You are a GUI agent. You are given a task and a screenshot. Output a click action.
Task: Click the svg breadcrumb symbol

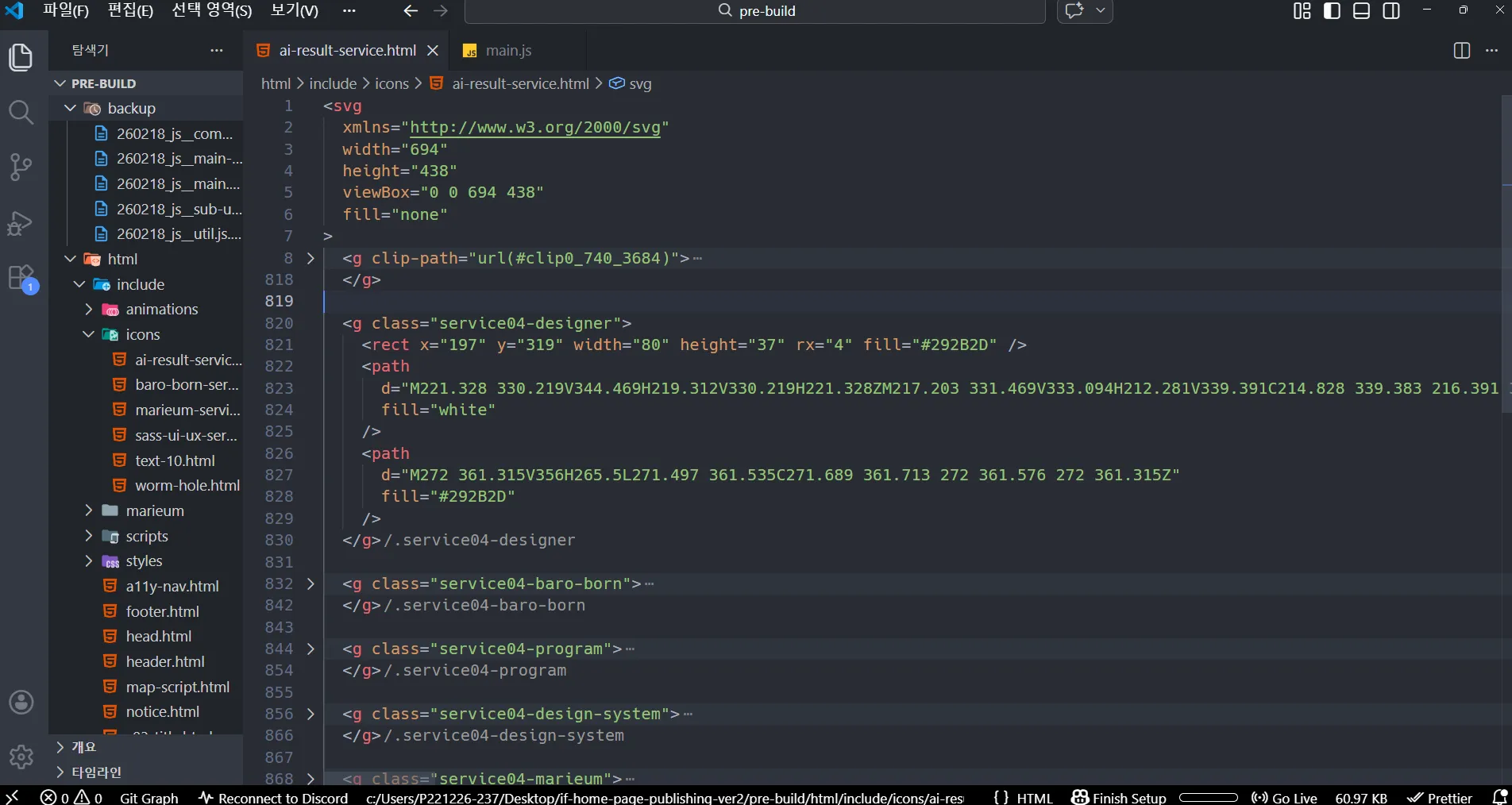click(631, 83)
